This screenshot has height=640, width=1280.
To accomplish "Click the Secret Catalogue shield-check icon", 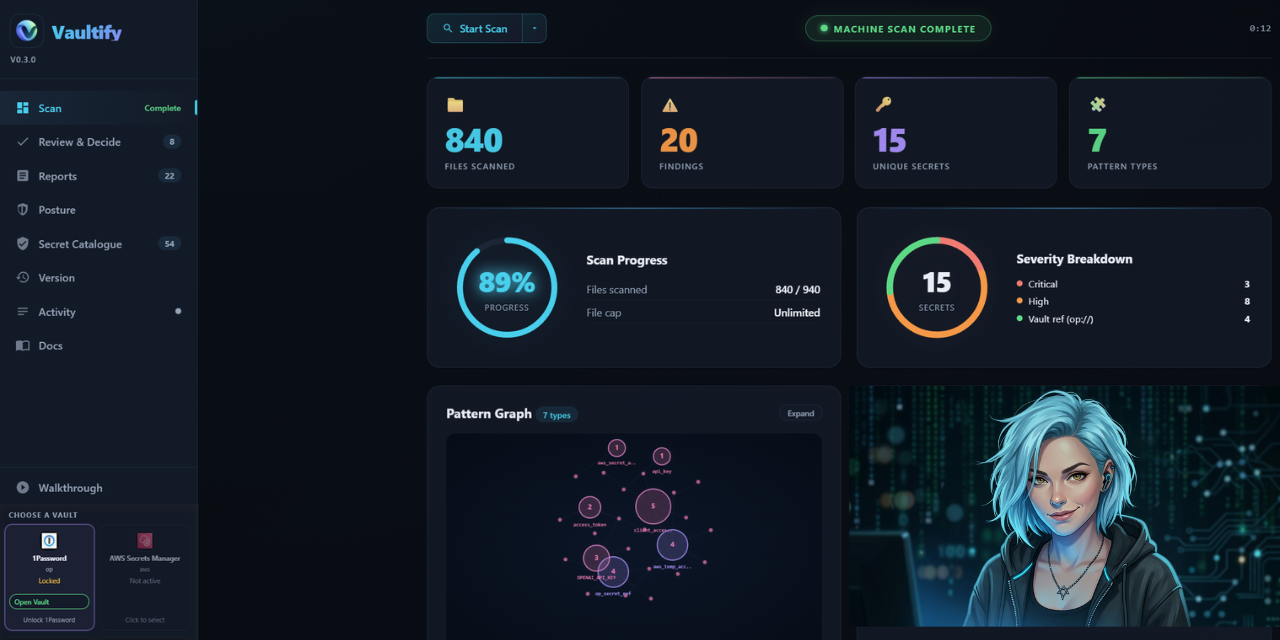I will click(x=22, y=244).
